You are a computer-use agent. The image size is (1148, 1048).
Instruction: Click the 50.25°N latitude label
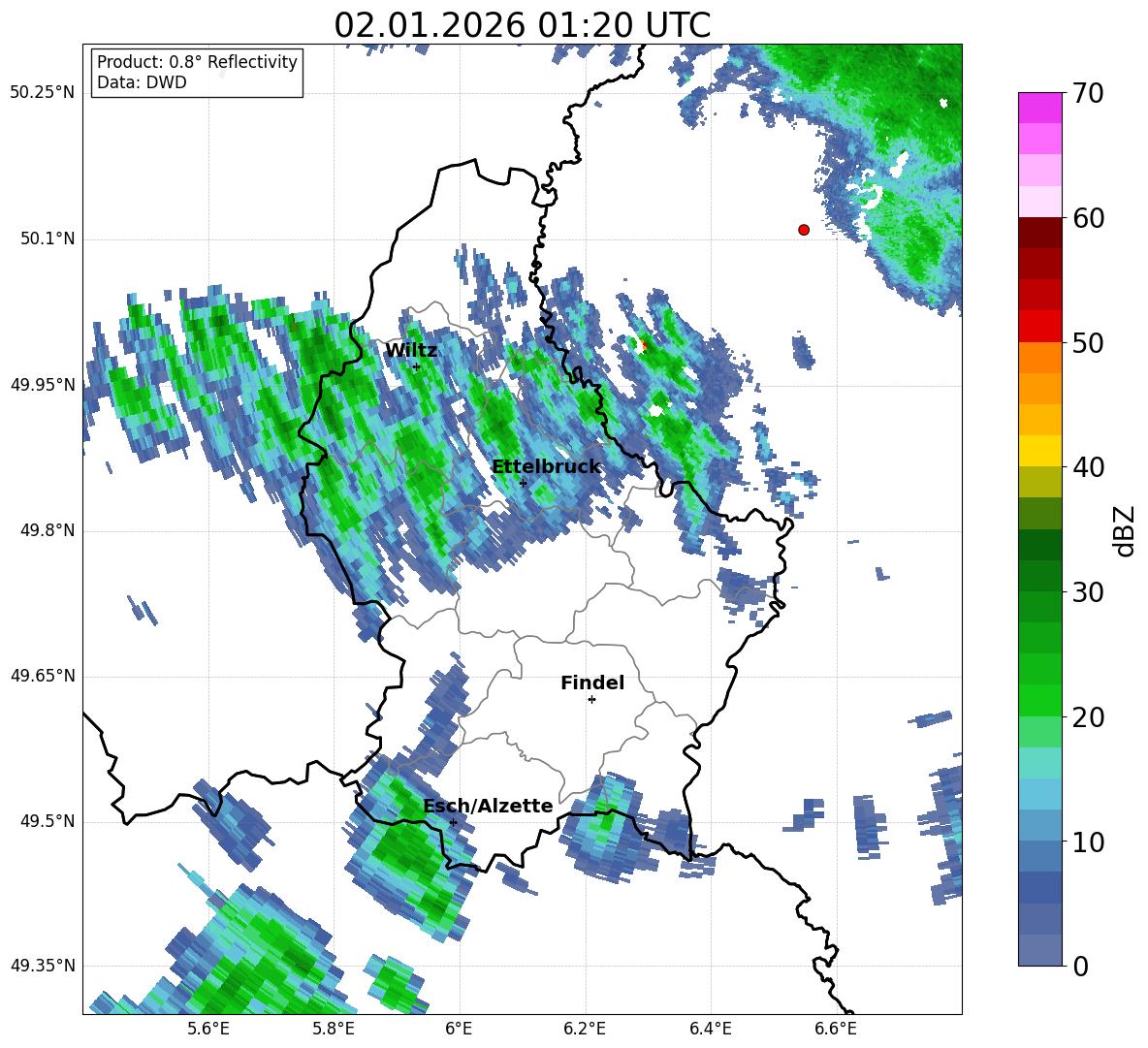coord(42,93)
